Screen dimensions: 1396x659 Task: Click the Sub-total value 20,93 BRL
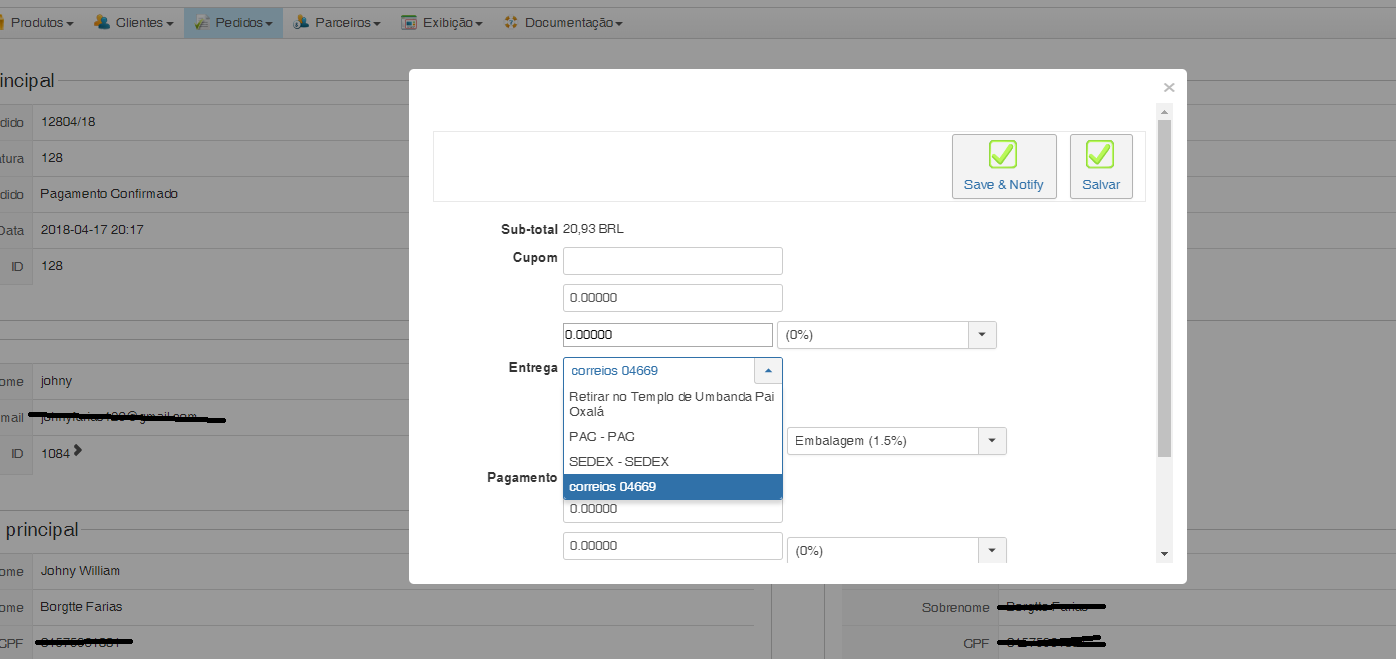[593, 229]
